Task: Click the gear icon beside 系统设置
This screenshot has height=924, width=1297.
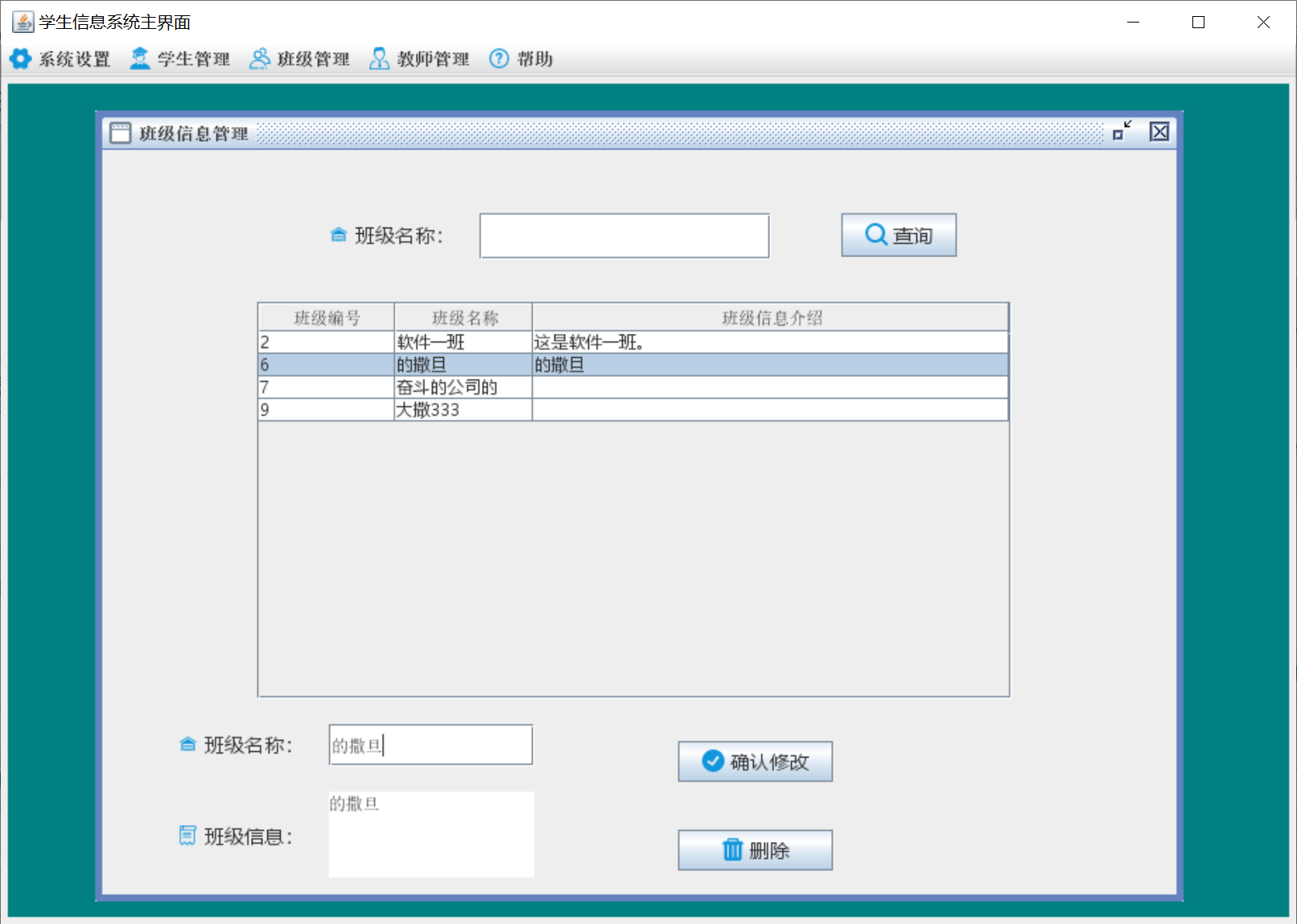Action: pos(20,59)
